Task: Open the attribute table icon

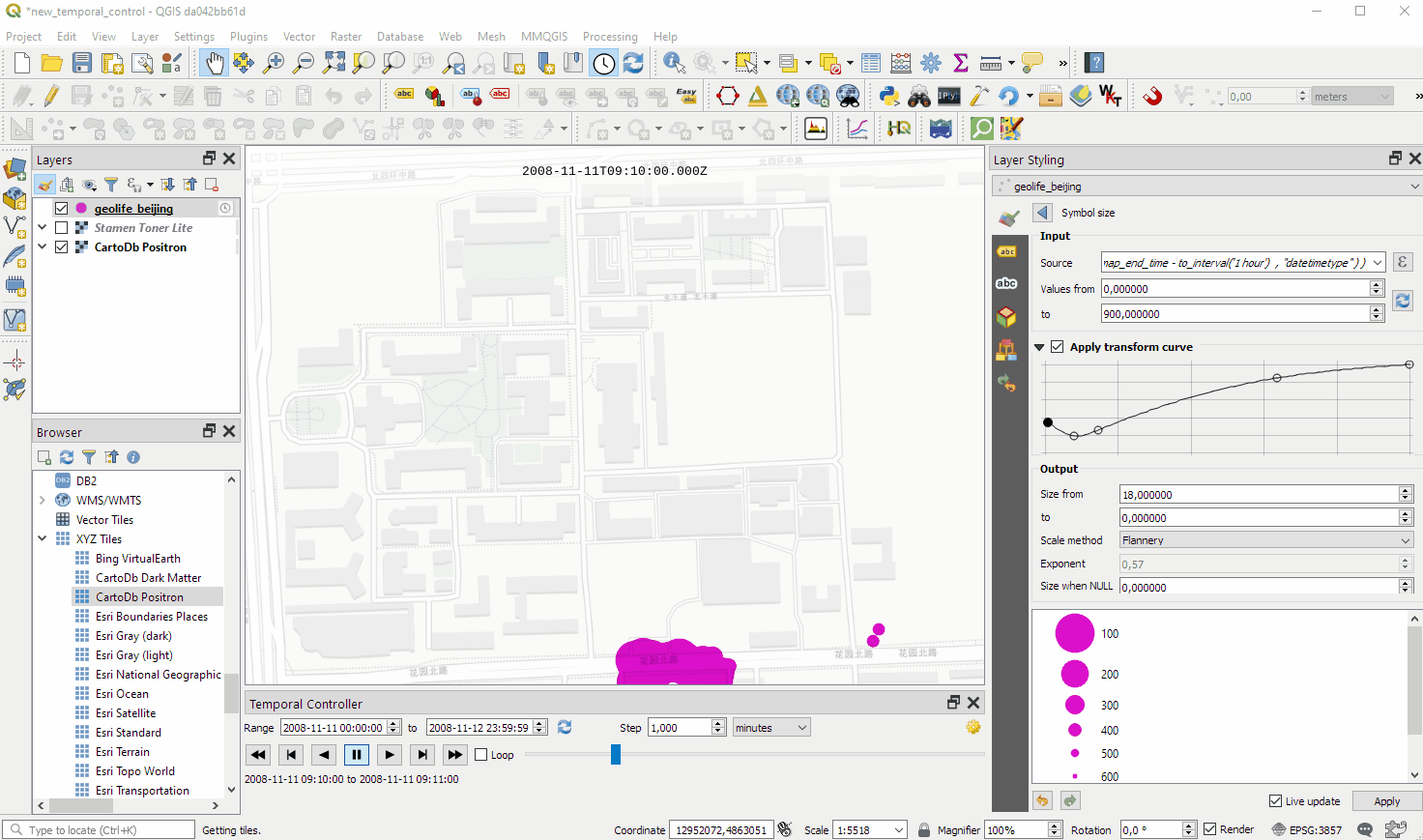Action: tap(871, 64)
